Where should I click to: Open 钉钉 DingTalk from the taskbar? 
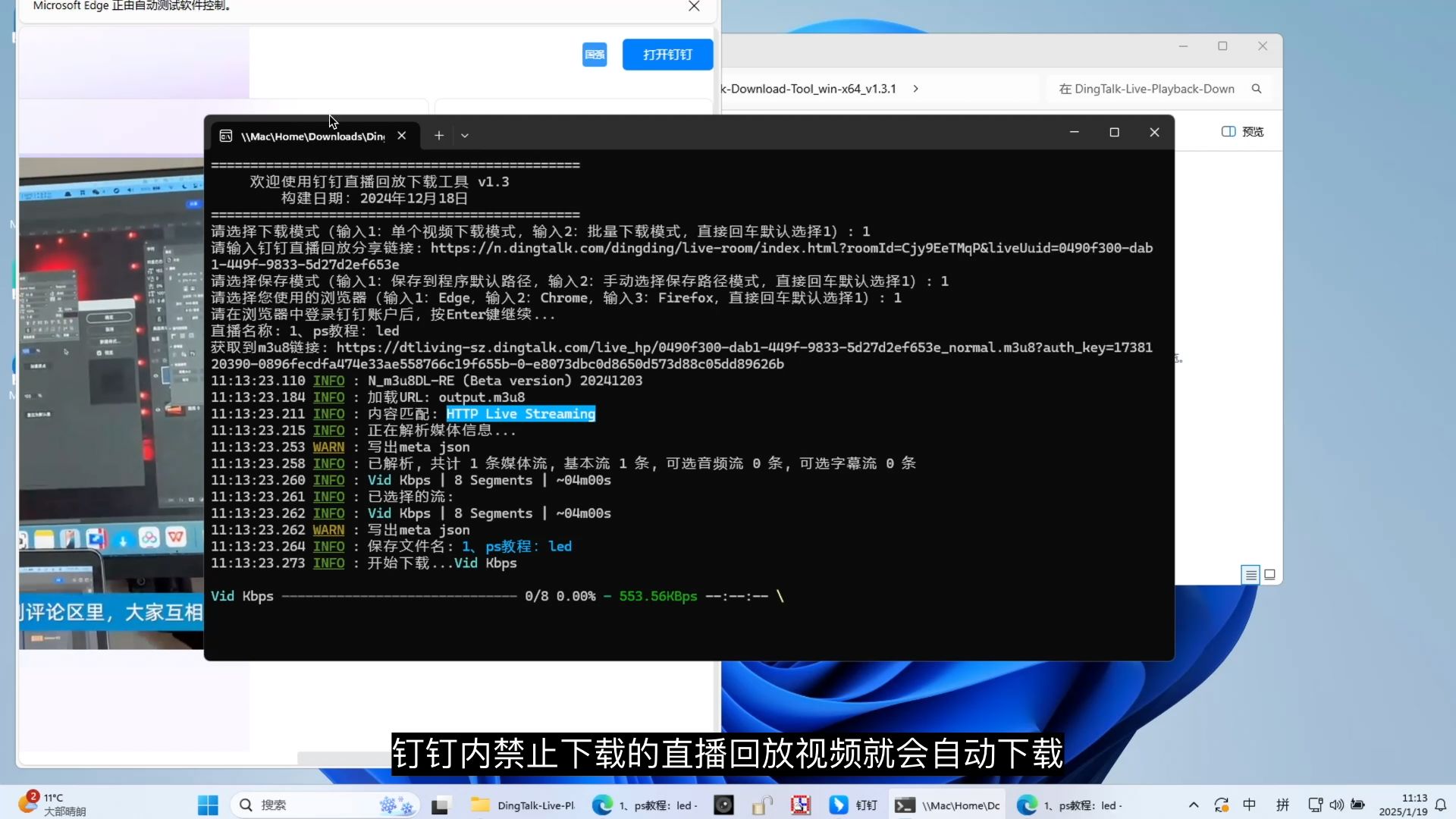853,805
